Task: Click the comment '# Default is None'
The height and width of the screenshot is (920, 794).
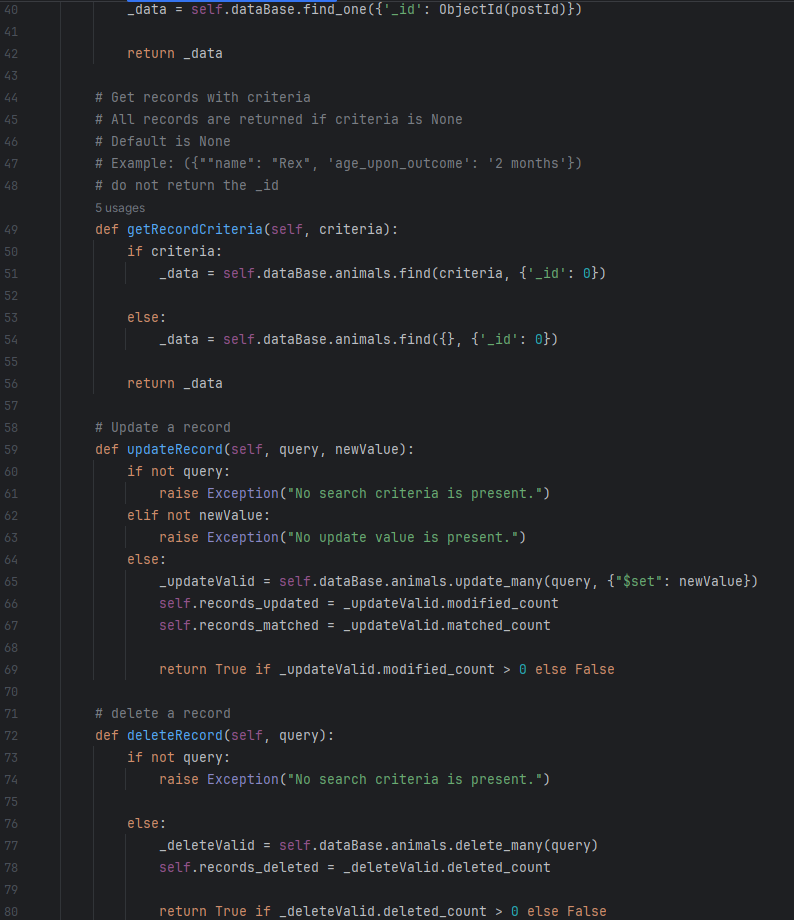Action: pyautogui.click(x=163, y=141)
